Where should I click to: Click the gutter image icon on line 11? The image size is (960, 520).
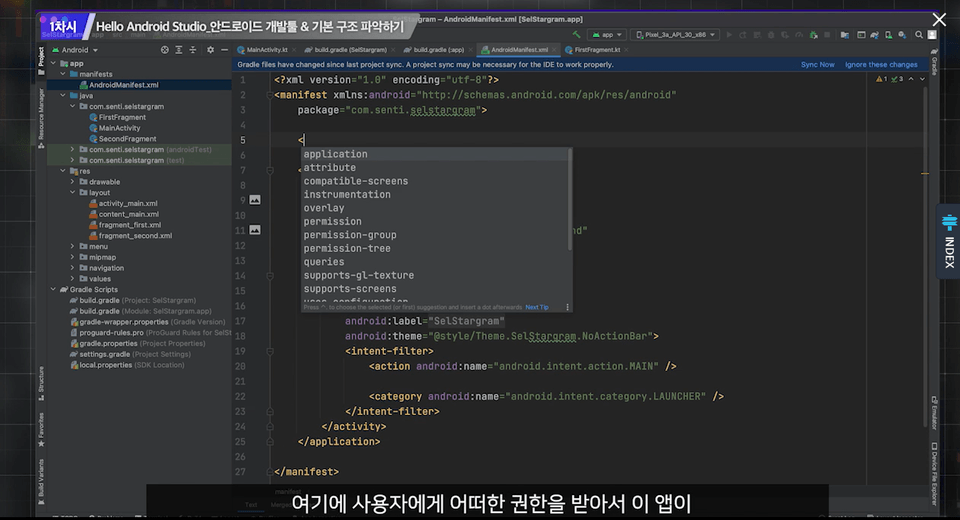(x=255, y=230)
